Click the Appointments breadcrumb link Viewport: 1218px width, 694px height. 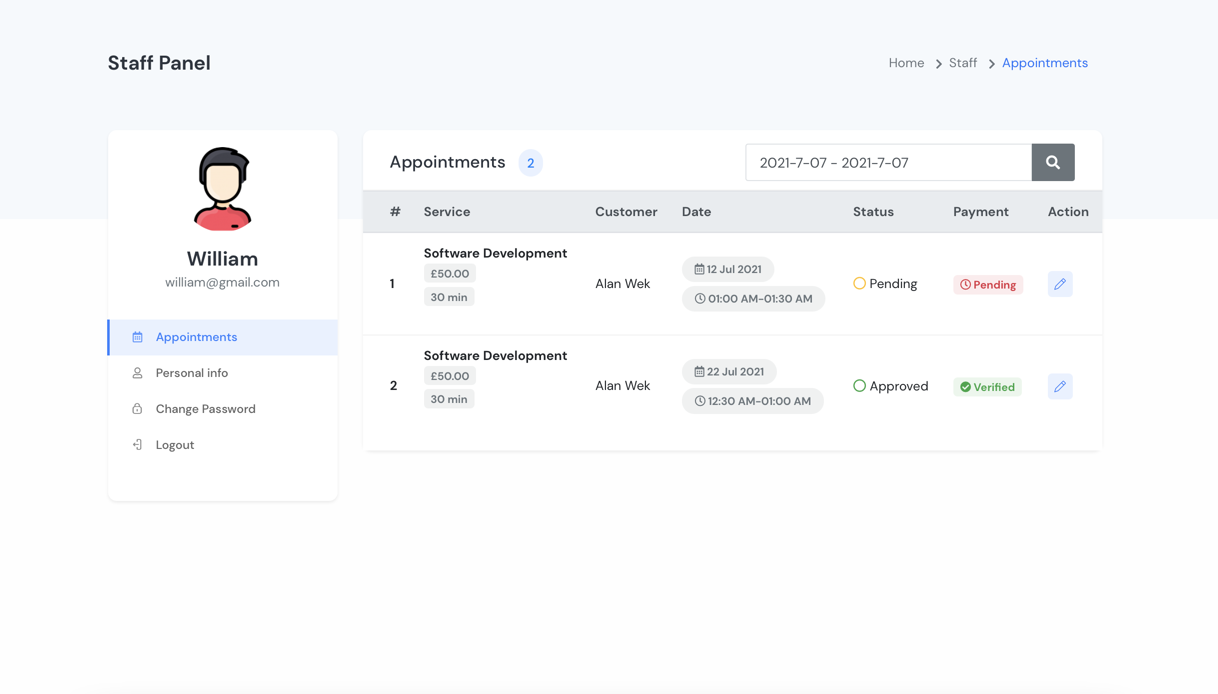1044,63
